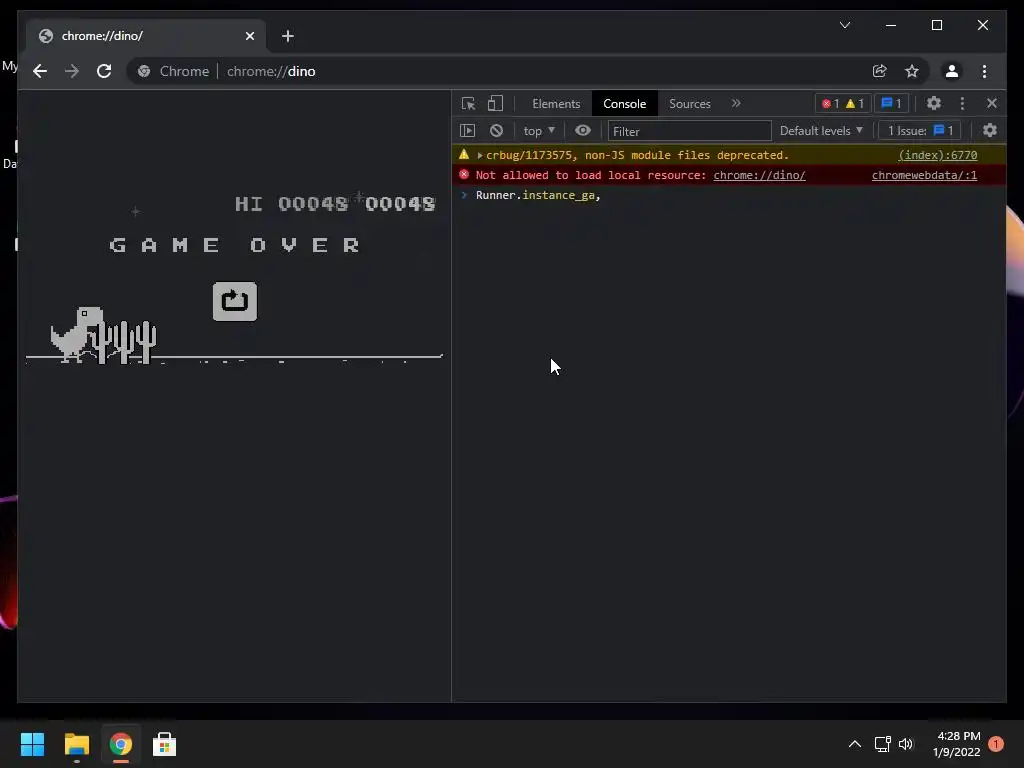The height and width of the screenshot is (768, 1024).
Task: Close the DevTools panel
Action: point(992,103)
